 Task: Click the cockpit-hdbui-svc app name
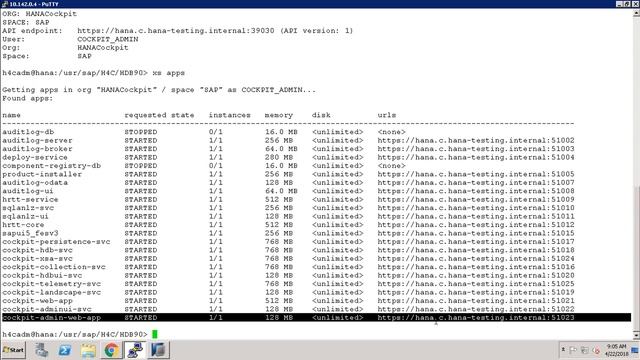(42, 275)
